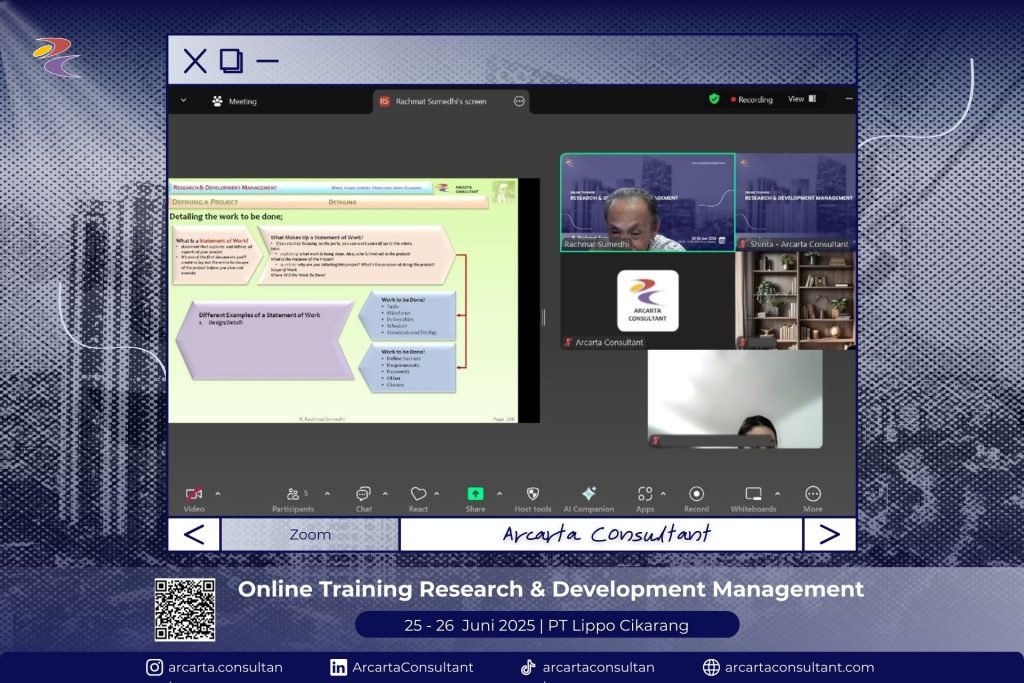This screenshot has height=683, width=1024.
Task: Open the View layout button
Action: 802,99
